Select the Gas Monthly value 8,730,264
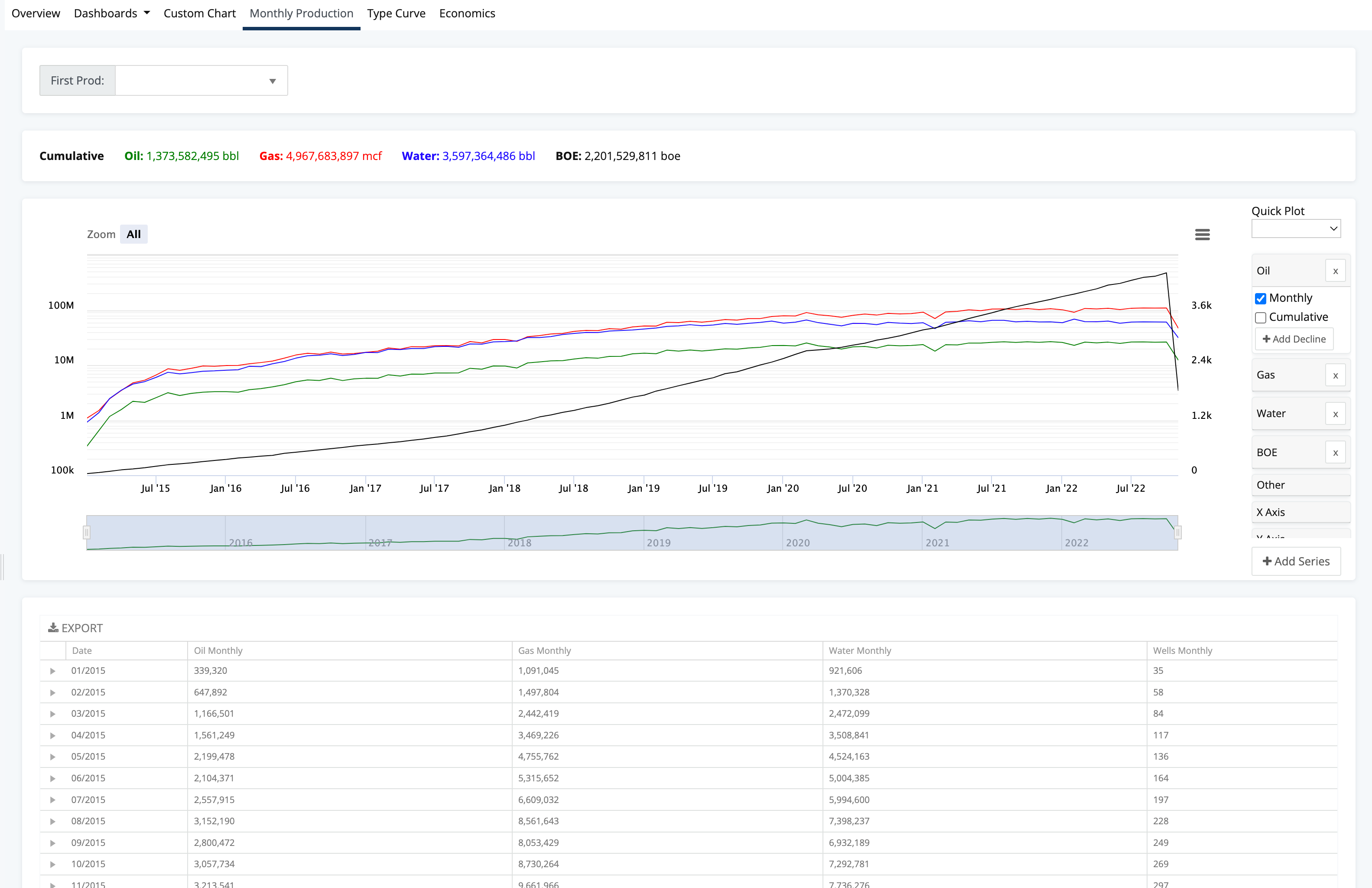Image resolution: width=1372 pixels, height=888 pixels. click(x=538, y=864)
